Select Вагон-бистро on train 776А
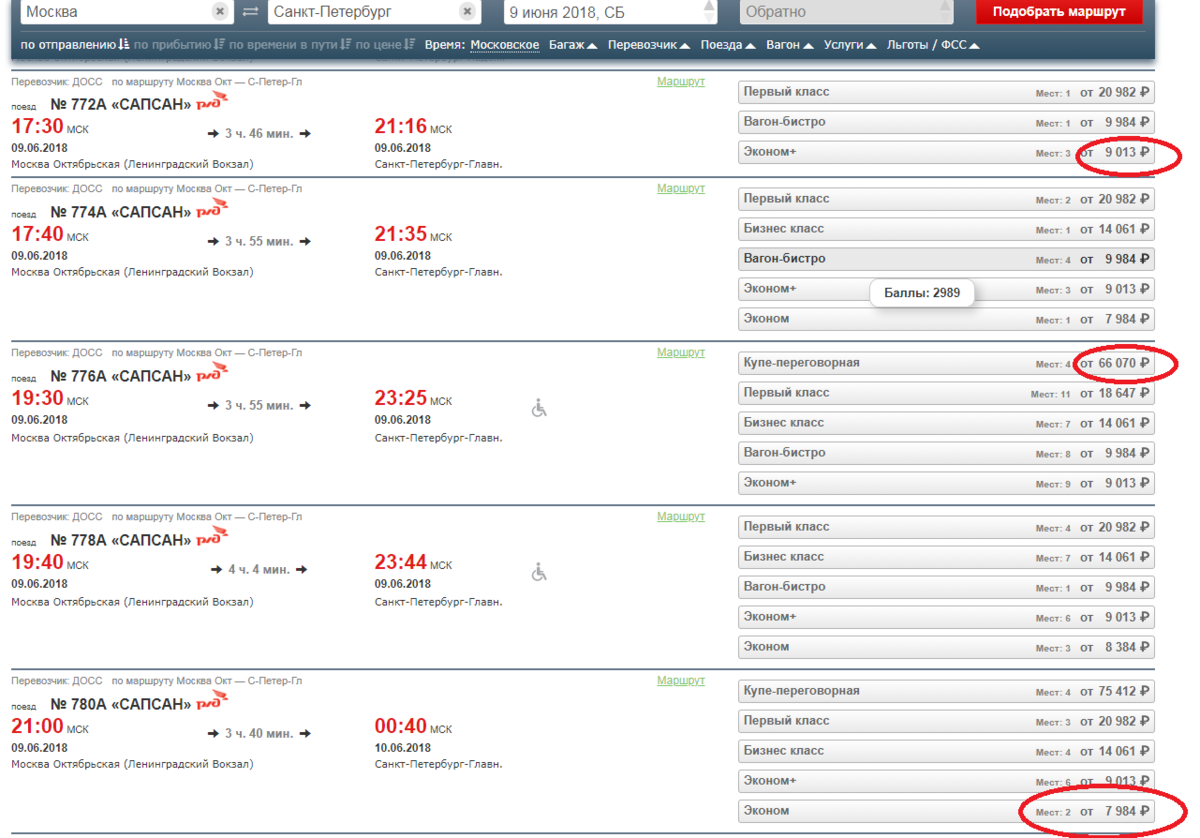This screenshot has height=838, width=1200. click(946, 453)
